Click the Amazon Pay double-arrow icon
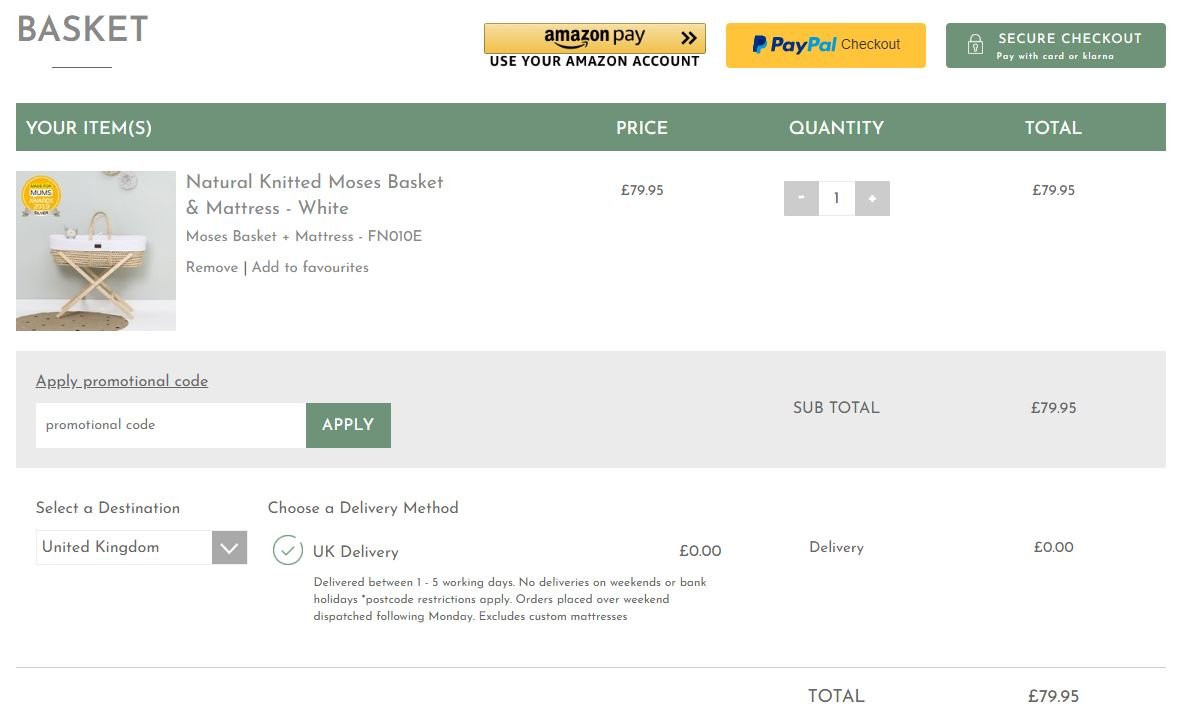Image resolution: width=1181 pixels, height=724 pixels. tap(688, 38)
